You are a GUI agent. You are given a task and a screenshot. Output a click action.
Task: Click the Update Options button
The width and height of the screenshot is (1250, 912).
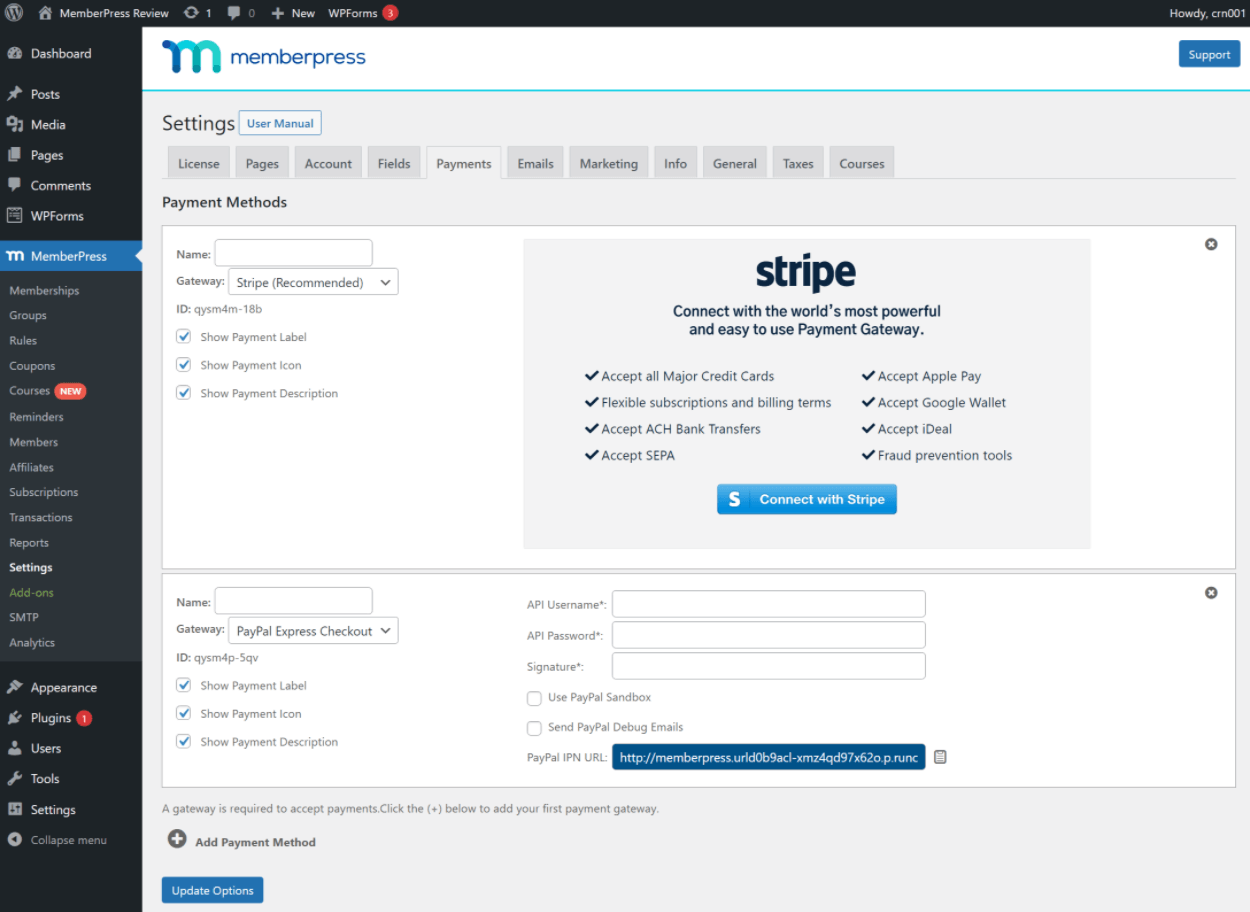pos(212,890)
